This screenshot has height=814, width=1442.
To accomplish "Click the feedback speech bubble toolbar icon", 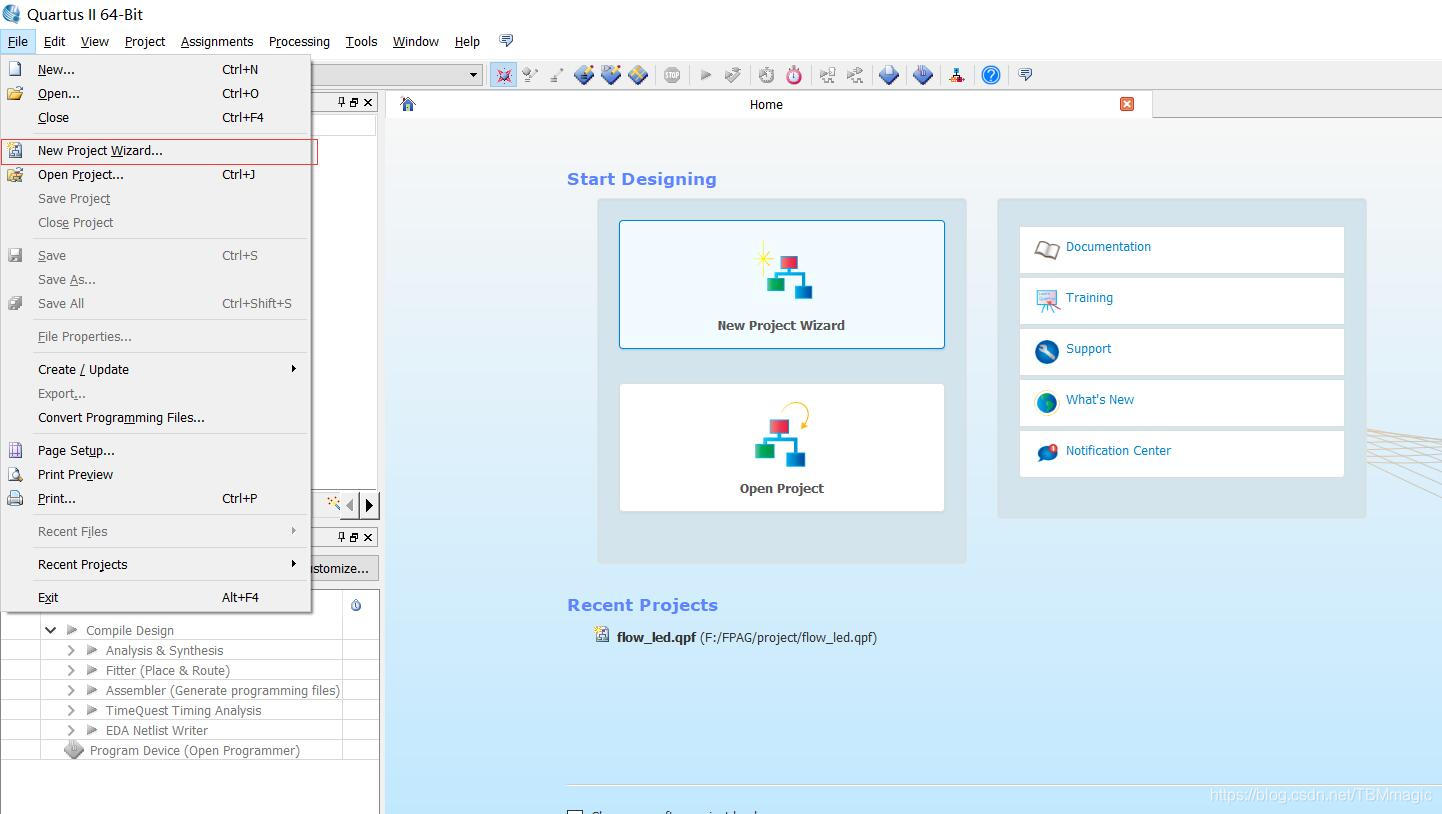I will pyautogui.click(x=1025, y=74).
